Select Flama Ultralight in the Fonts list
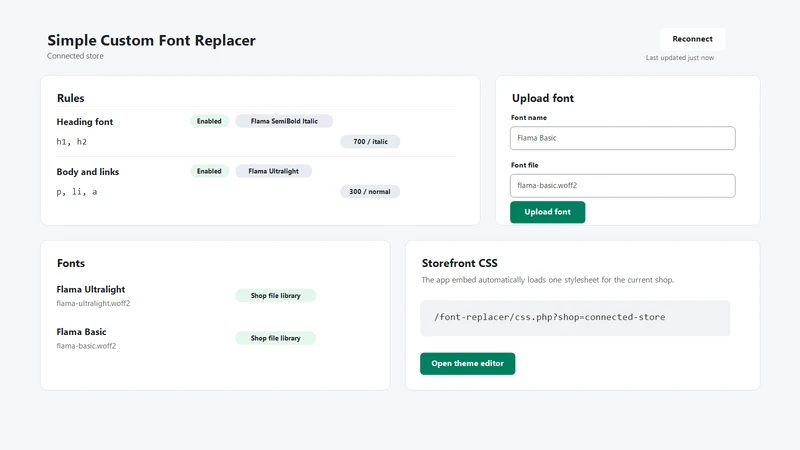Screen dimensions: 800x450 [x=91, y=289]
